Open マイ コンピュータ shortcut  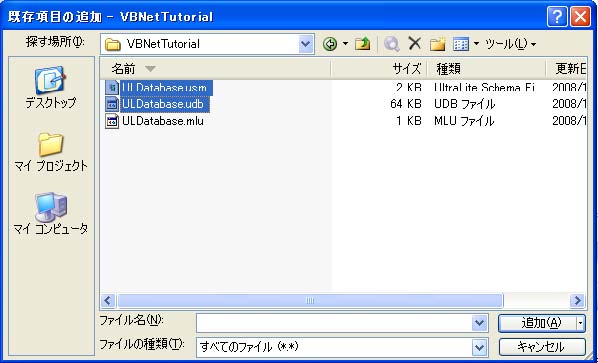pos(51,214)
